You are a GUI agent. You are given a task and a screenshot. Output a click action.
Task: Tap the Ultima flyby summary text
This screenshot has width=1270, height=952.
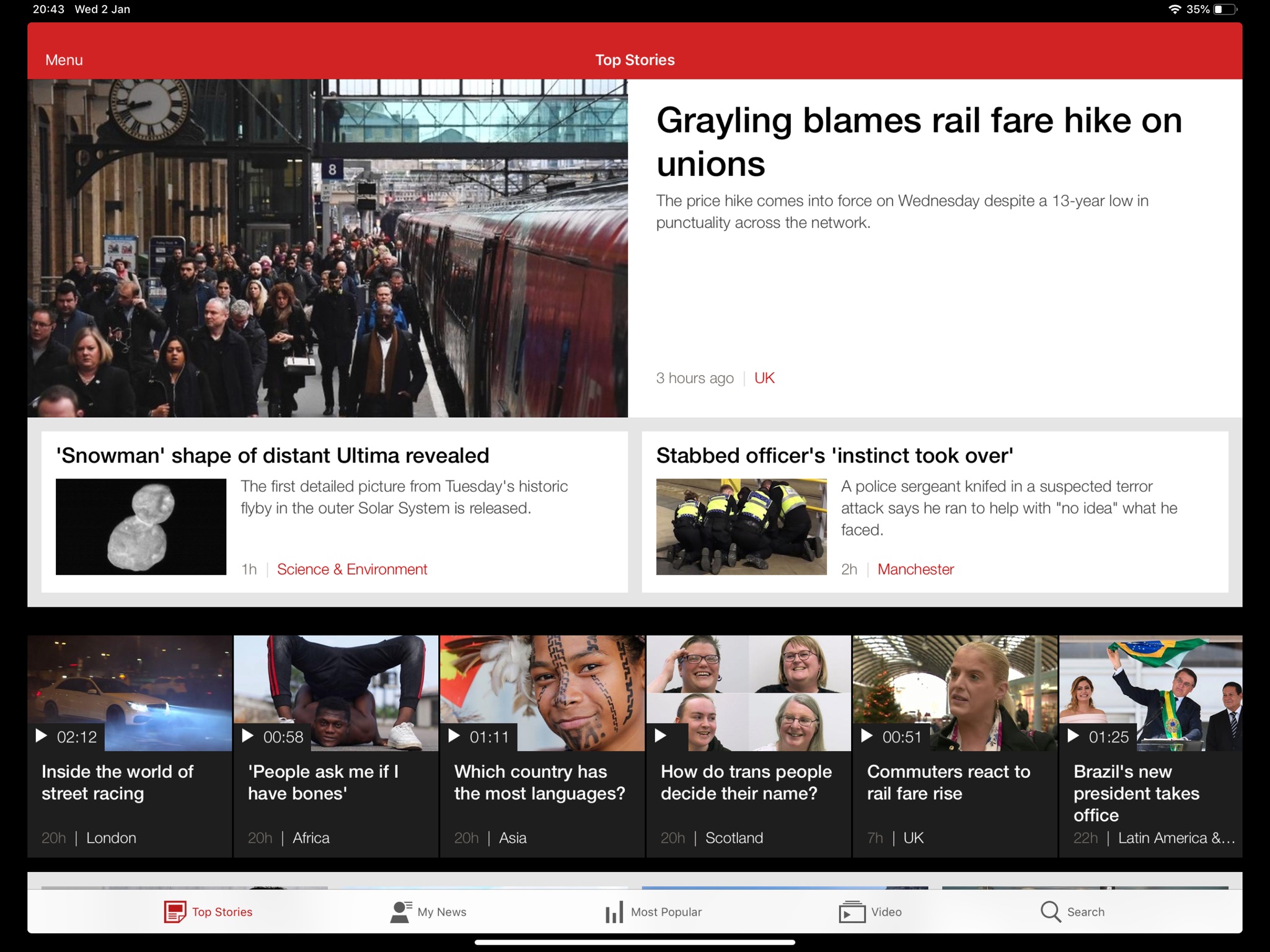point(404,497)
